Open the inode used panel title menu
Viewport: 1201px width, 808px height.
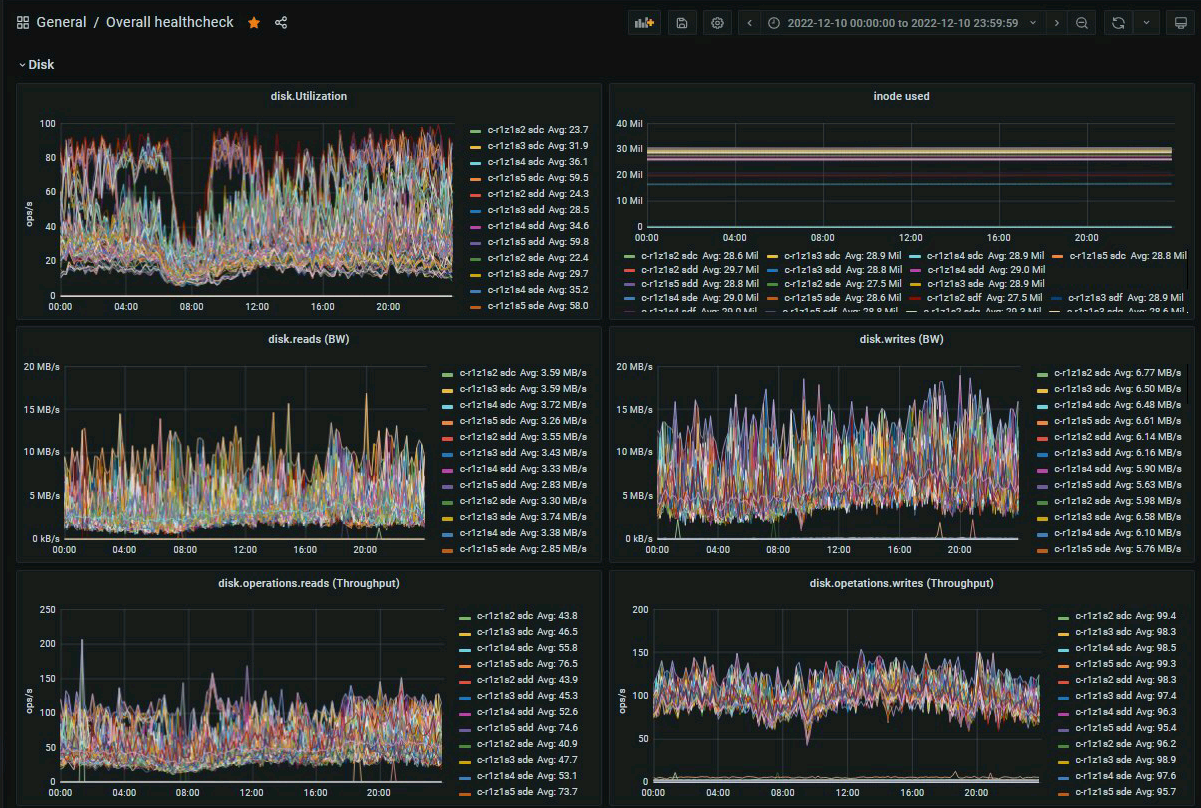[x=901, y=96]
